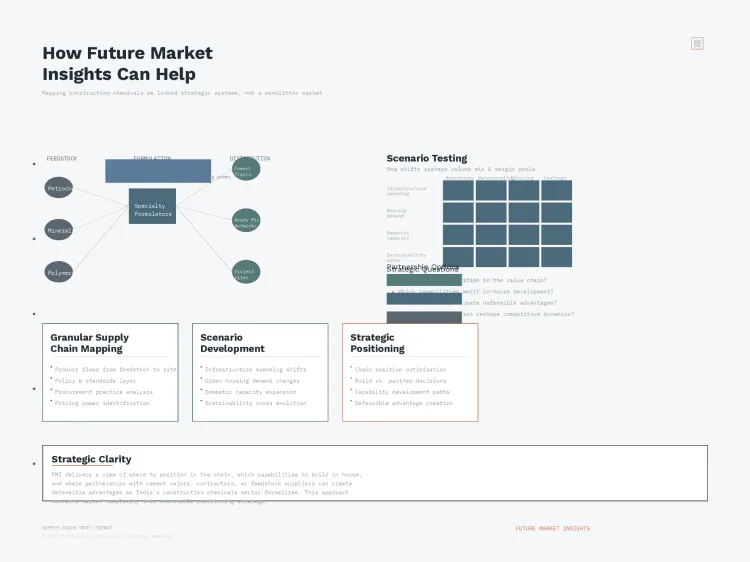Click the top-left cell of scenario grid

click(458, 190)
